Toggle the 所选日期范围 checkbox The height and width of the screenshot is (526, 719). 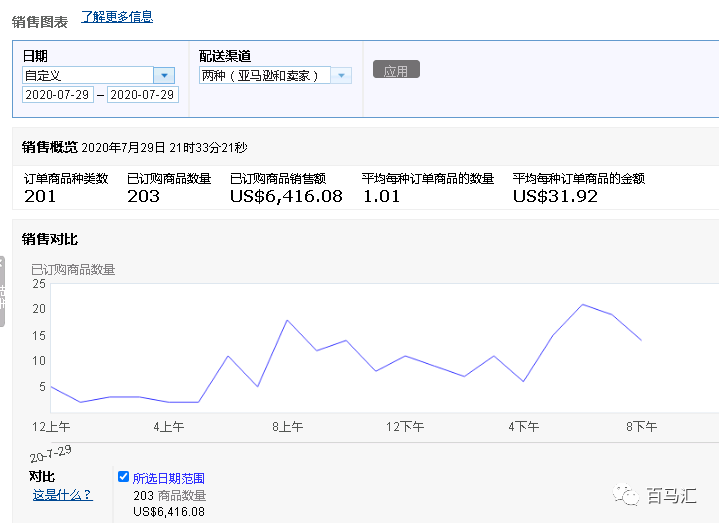[123, 477]
